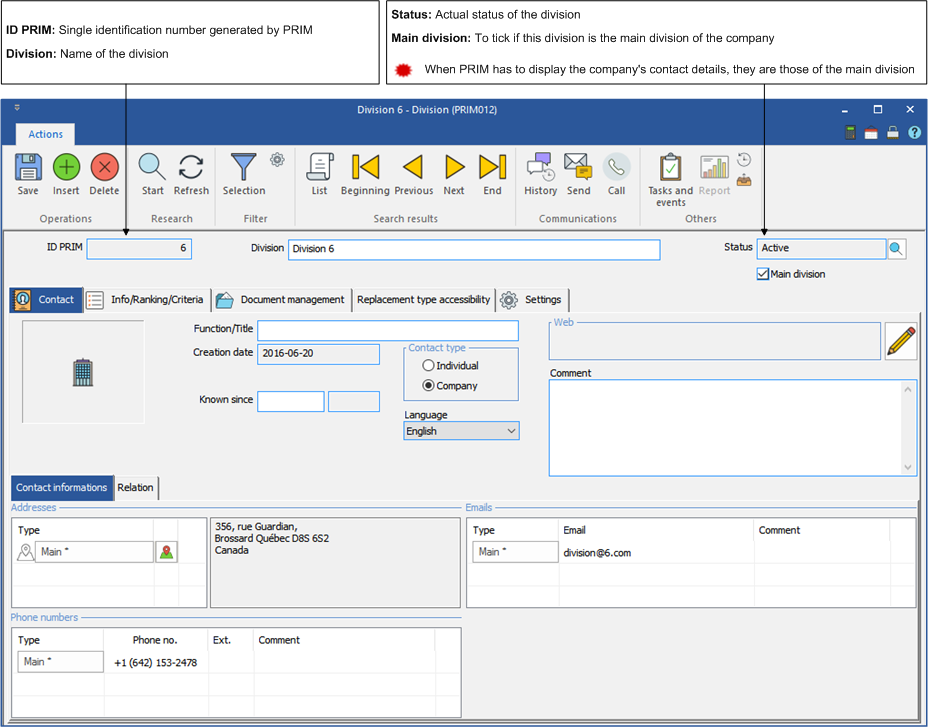Image resolution: width=928 pixels, height=727 pixels.
Task: Click the printer icon in the title bar
Action: pyautogui.click(x=893, y=133)
